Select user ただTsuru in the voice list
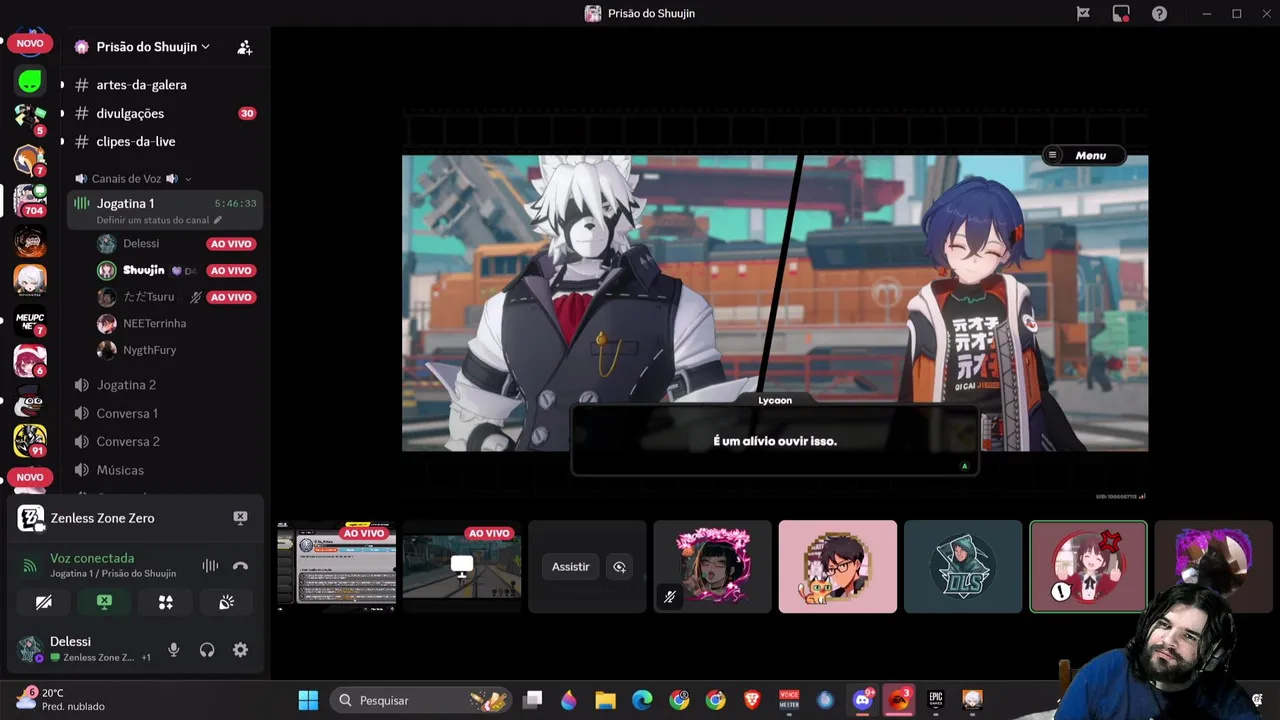 click(x=148, y=297)
